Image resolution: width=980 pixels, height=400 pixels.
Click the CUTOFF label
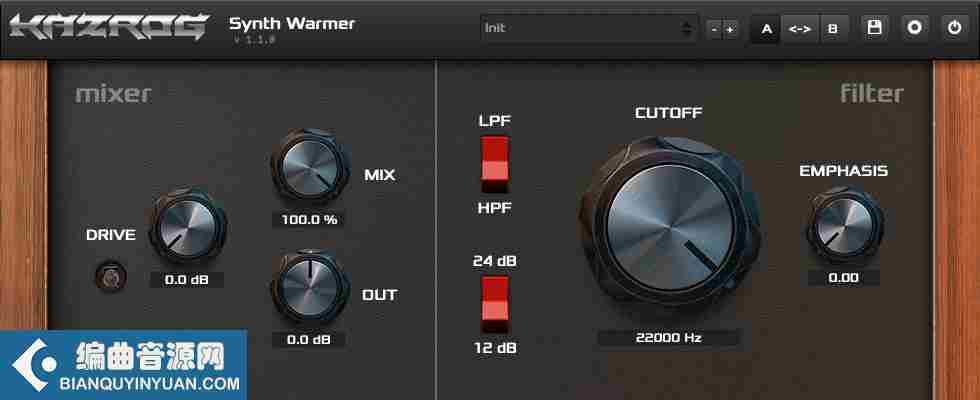pyautogui.click(x=669, y=113)
